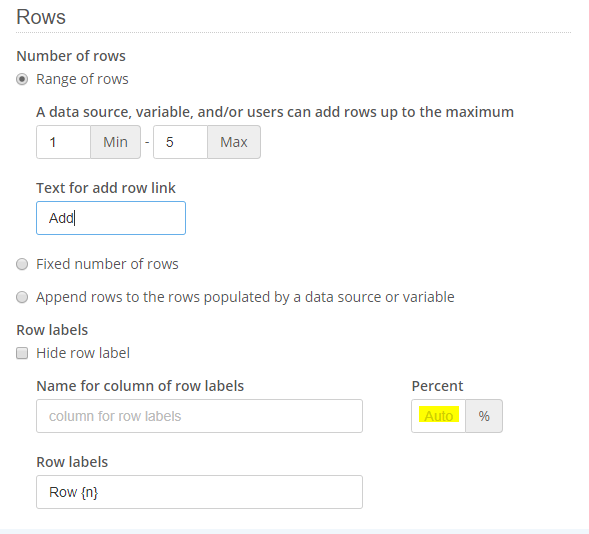The width and height of the screenshot is (589, 534).
Task: Choose the Fixed number of rows option
Action: (x=22, y=264)
